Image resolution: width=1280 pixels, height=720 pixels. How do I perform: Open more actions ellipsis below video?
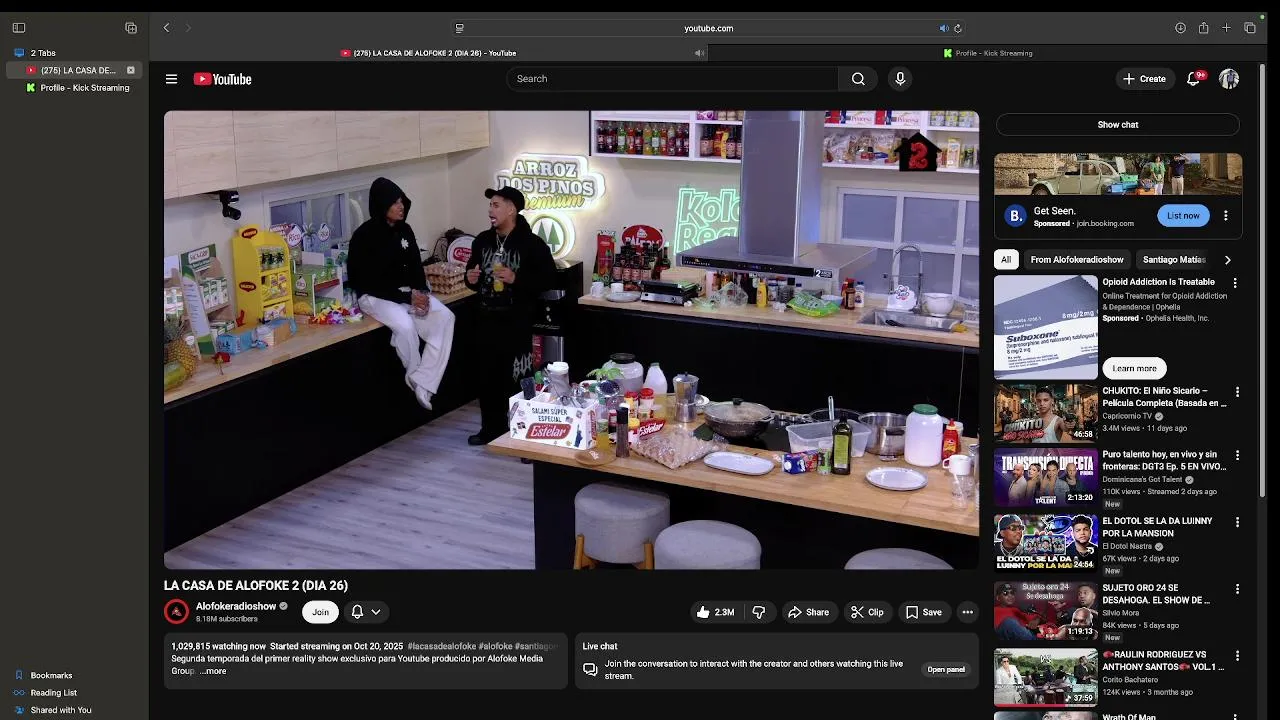967,612
